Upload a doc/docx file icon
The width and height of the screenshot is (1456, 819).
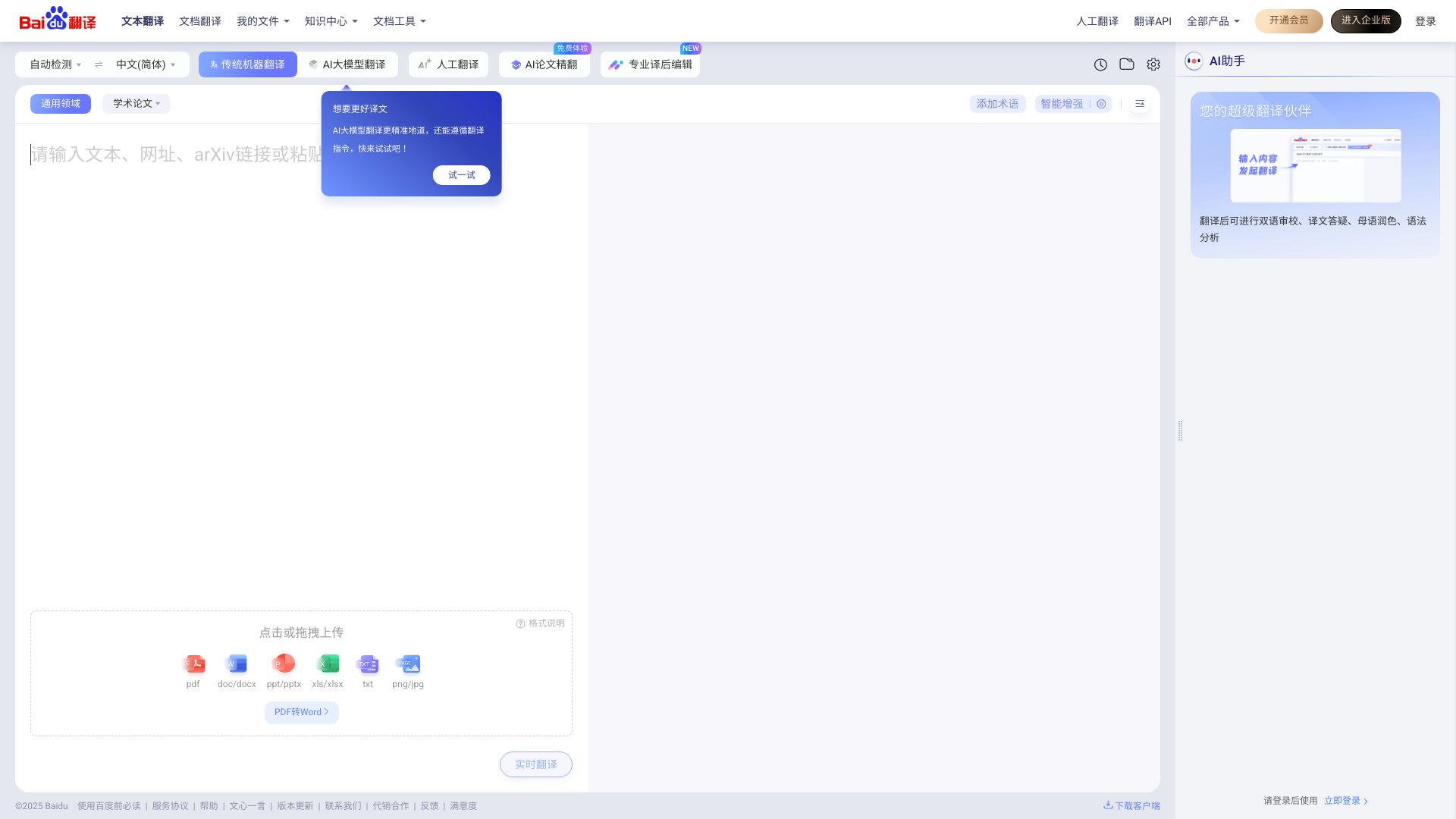coord(237,664)
